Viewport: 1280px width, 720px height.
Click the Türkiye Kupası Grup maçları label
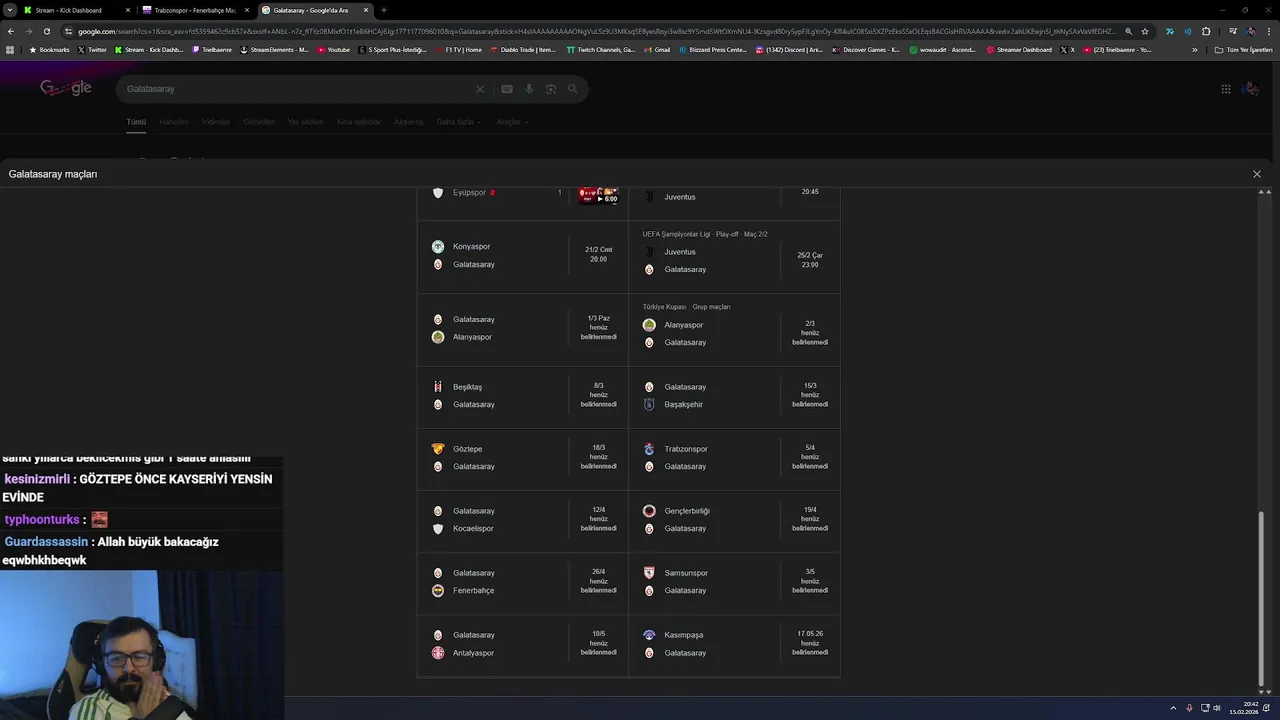686,307
